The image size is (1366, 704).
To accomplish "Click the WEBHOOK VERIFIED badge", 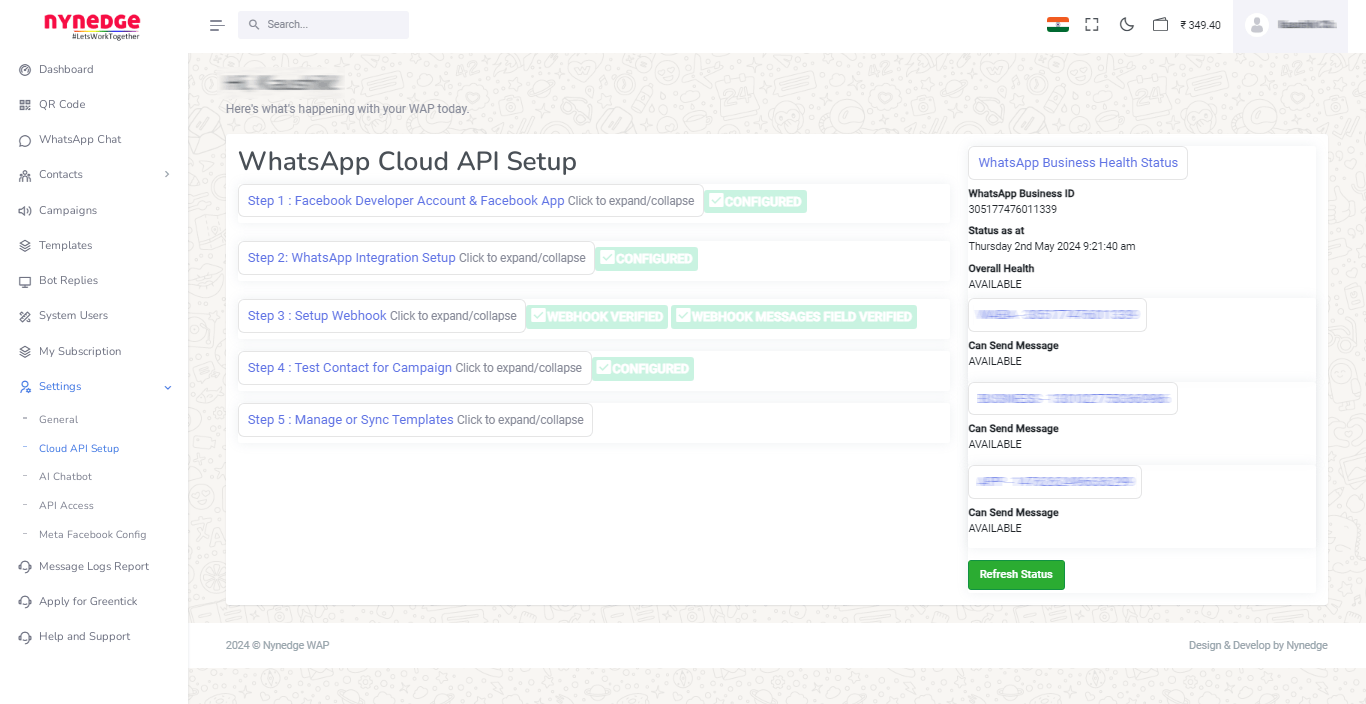I will click(x=597, y=316).
